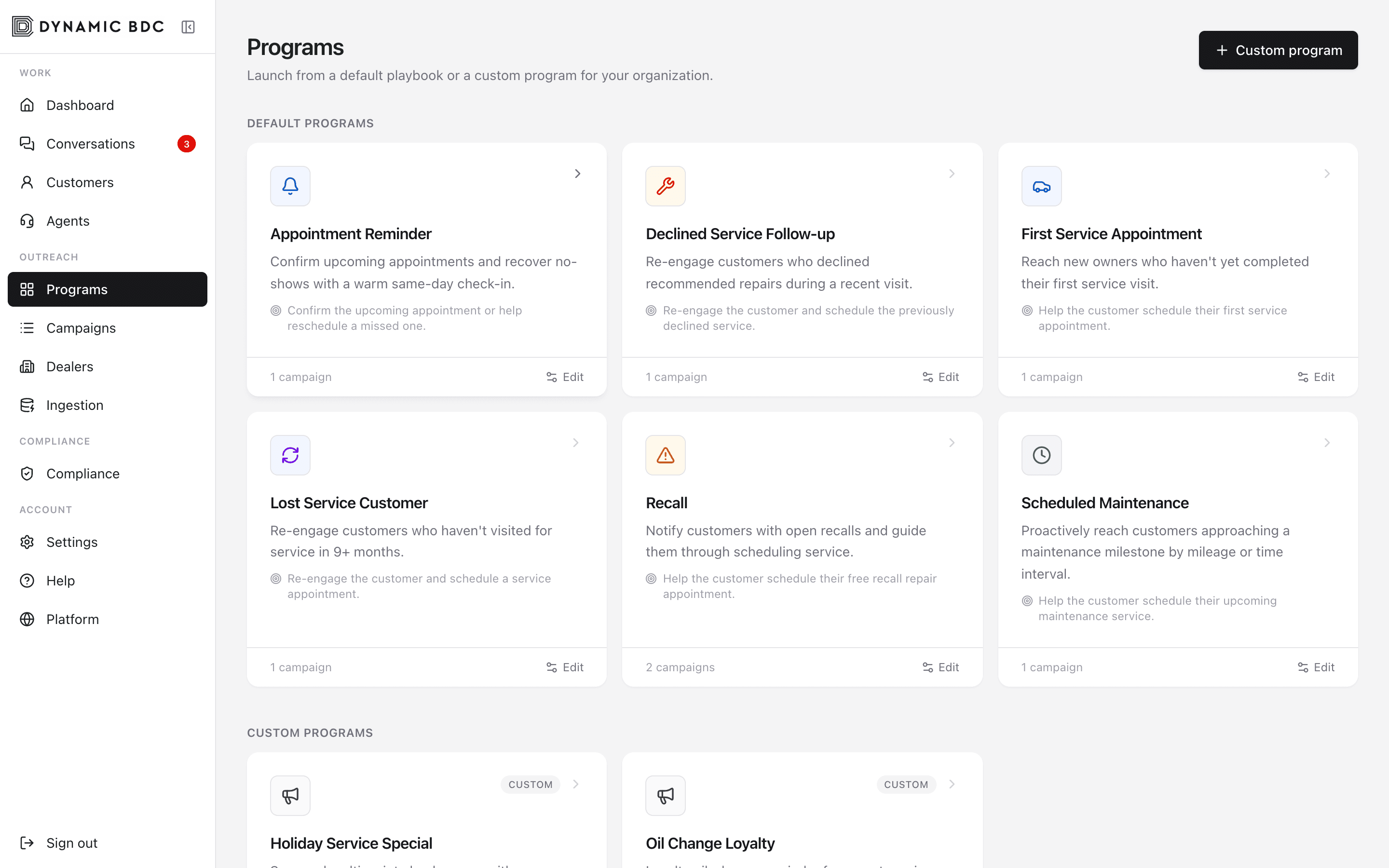This screenshot has height=868, width=1389.
Task: Edit the Lost Service Customer program
Action: [x=565, y=667]
